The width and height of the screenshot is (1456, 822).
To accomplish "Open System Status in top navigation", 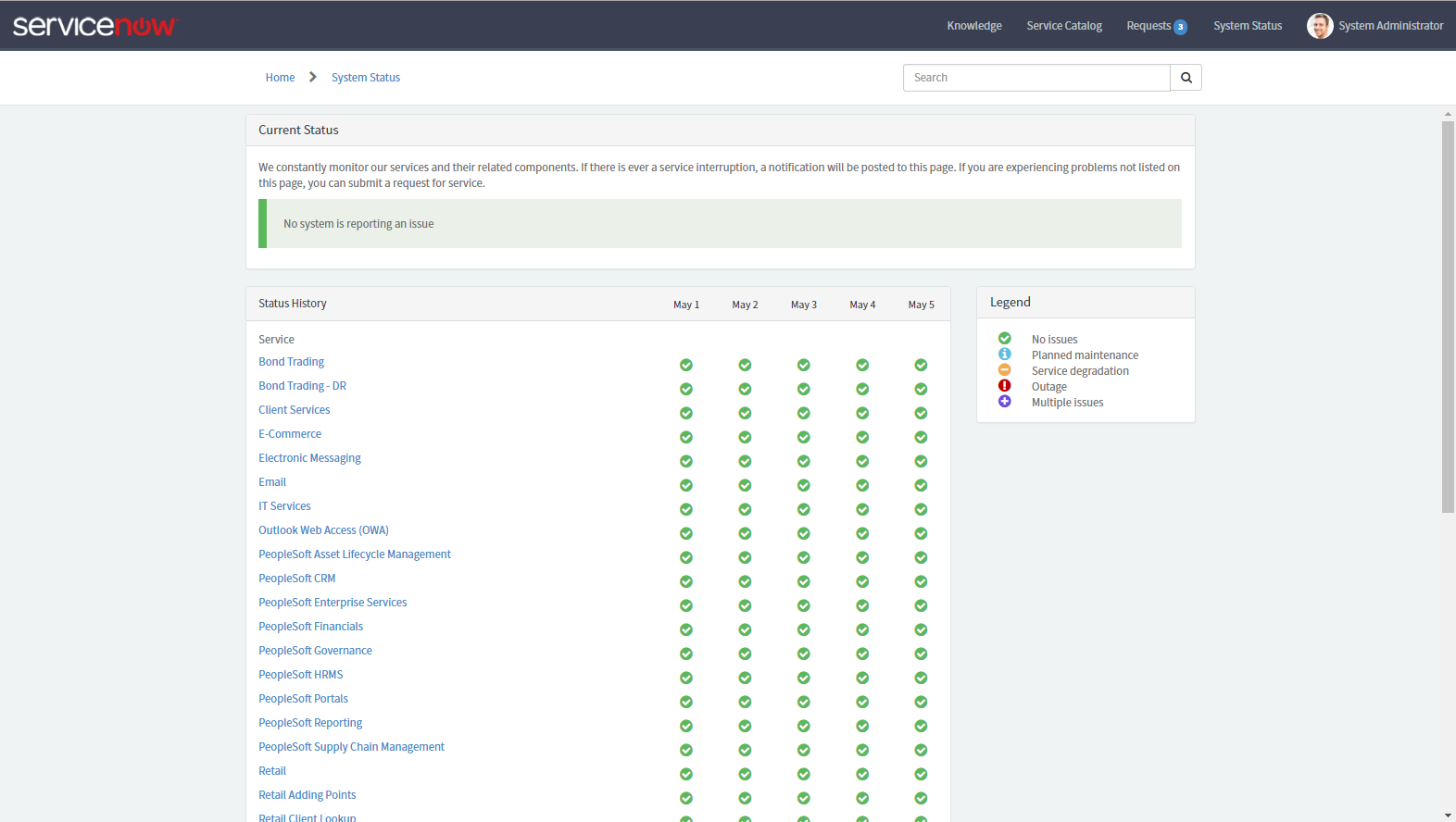I will tap(1248, 26).
